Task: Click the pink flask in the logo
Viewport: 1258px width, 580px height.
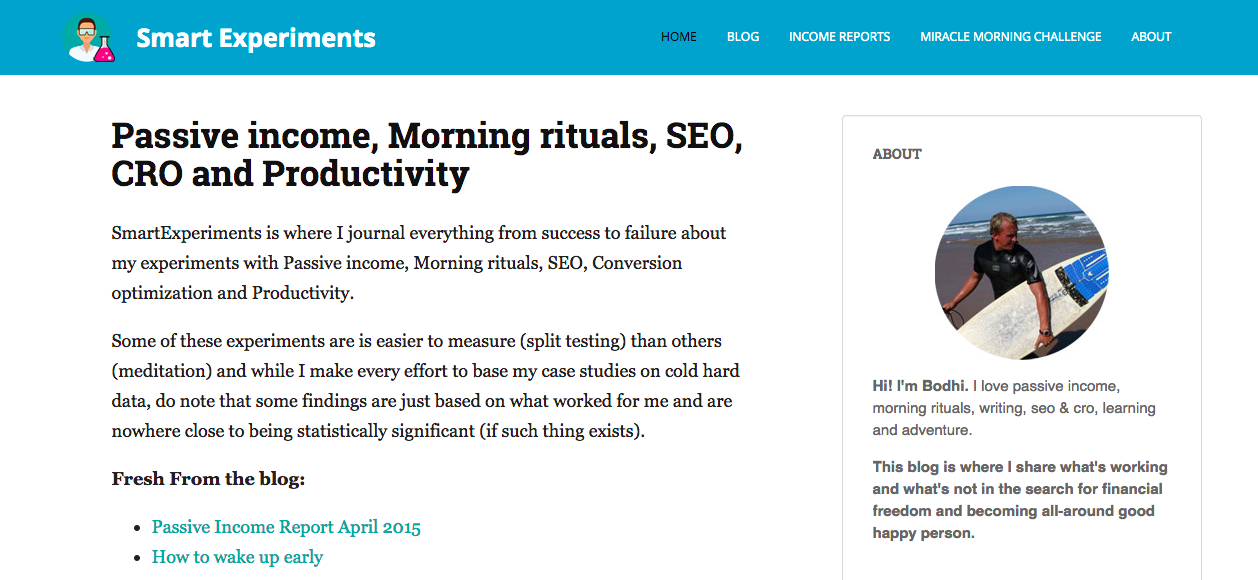Action: pos(104,50)
